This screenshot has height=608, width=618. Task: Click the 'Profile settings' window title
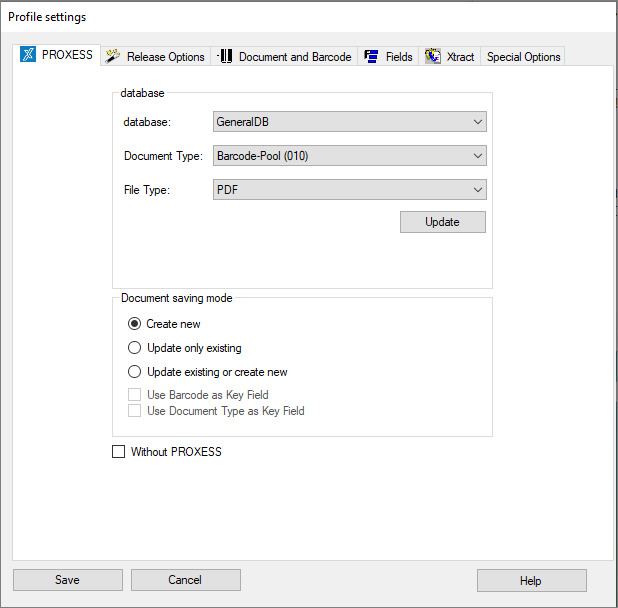pyautogui.click(x=47, y=17)
